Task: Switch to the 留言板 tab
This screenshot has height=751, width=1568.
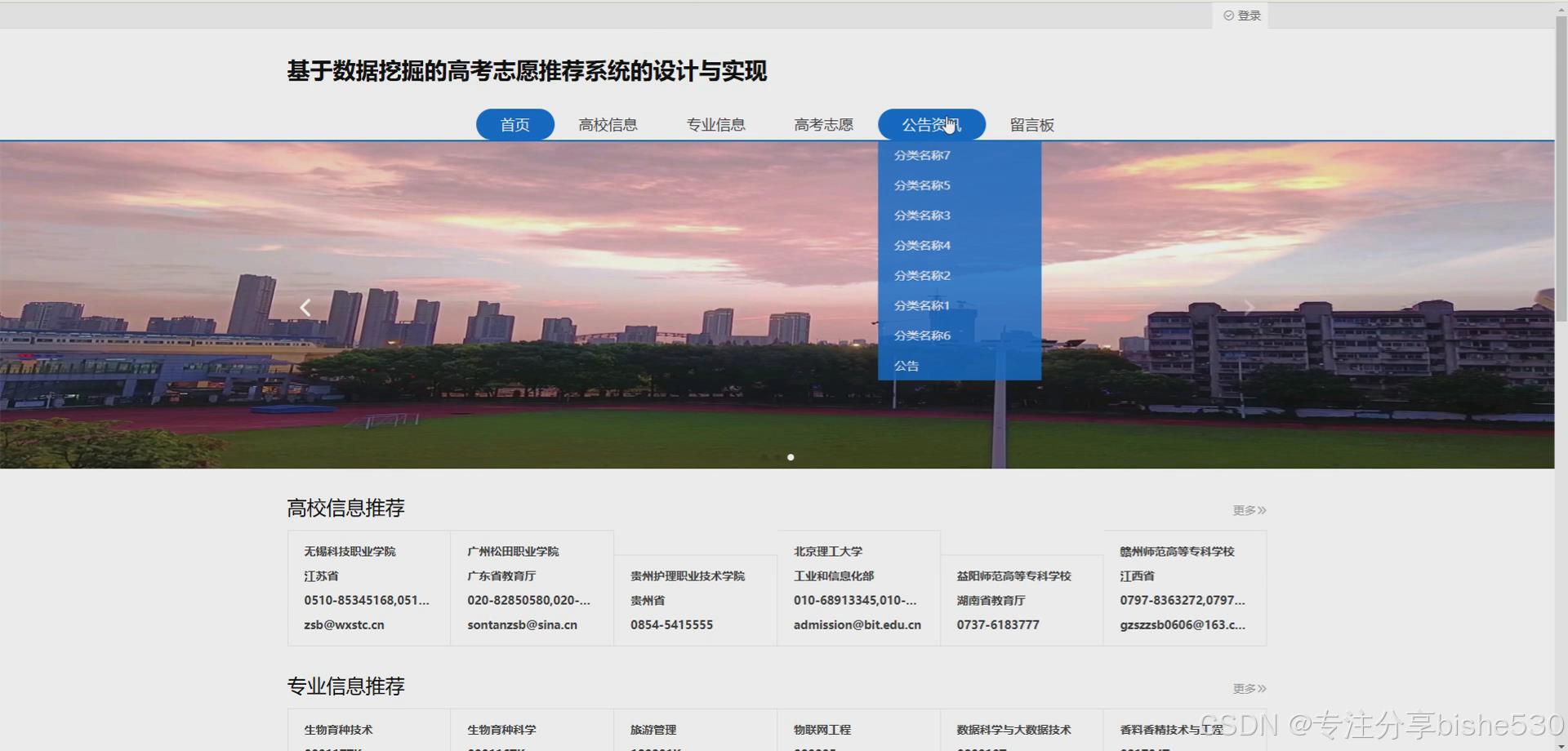Action: pyautogui.click(x=1031, y=124)
